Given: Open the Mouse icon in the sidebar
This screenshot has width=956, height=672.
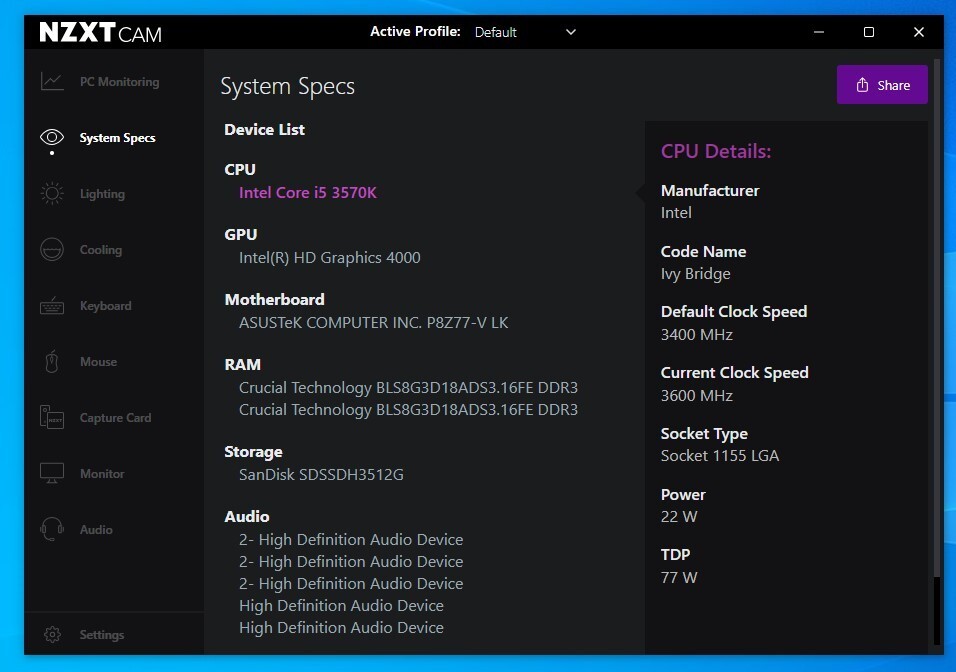Looking at the screenshot, I should point(52,362).
